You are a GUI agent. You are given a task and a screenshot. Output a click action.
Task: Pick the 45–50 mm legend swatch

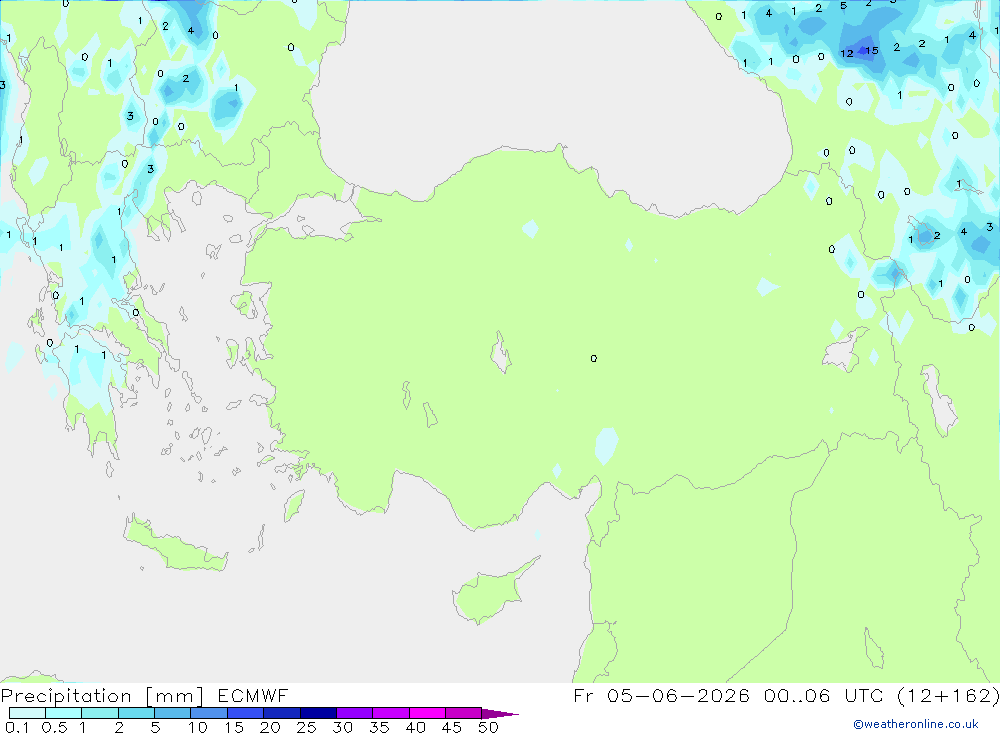pos(464,713)
